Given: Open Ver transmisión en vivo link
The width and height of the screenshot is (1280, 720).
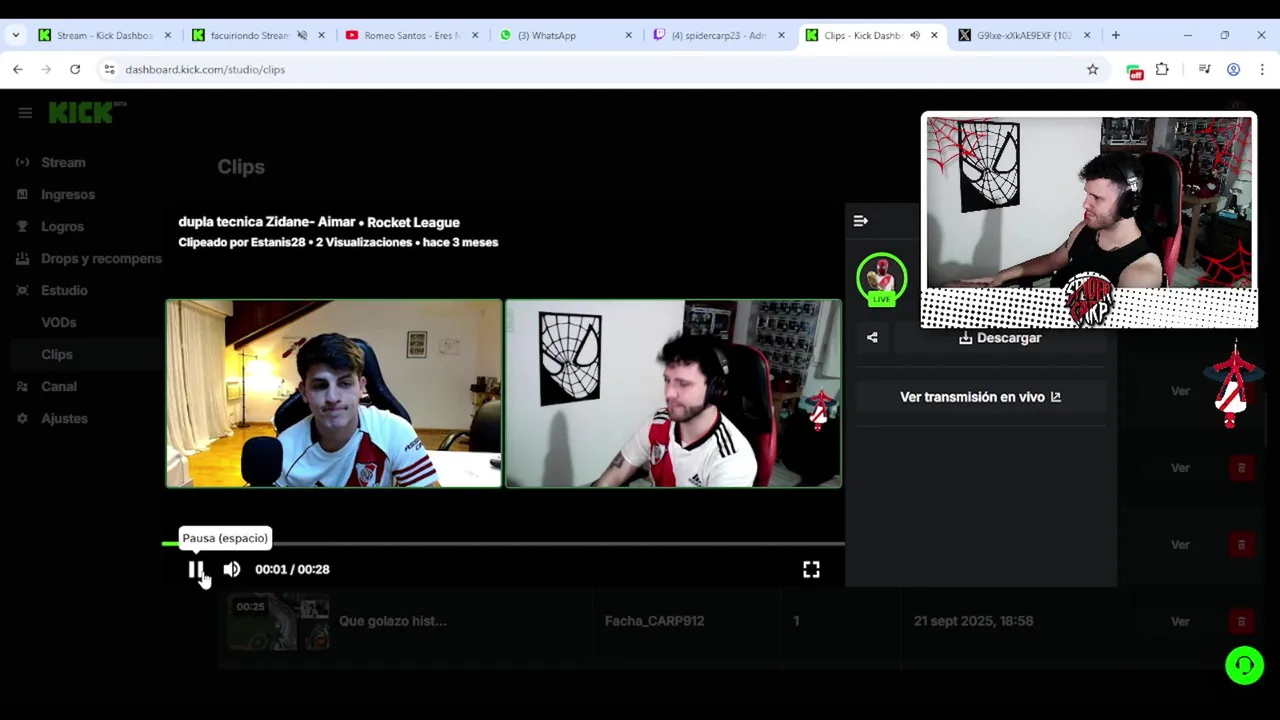Looking at the screenshot, I should coord(980,397).
